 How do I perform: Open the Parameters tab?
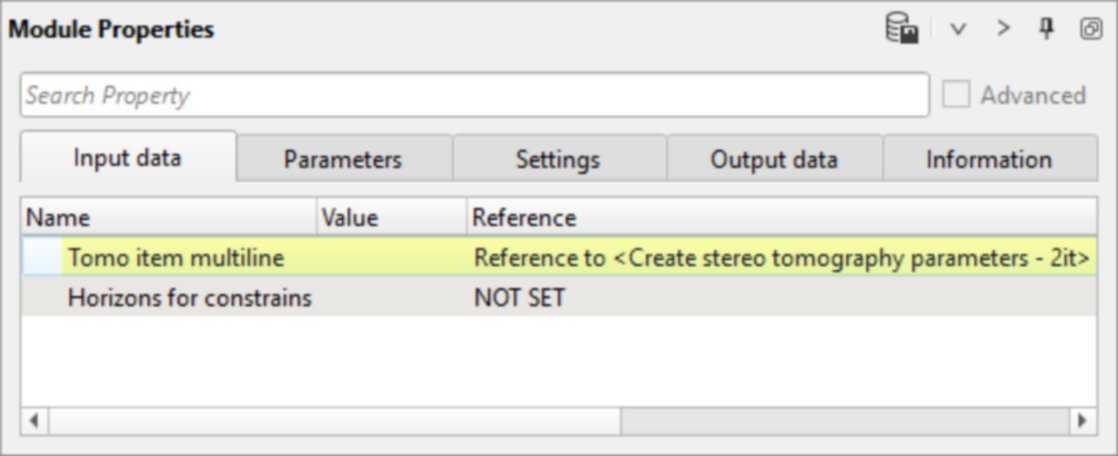[x=343, y=159]
